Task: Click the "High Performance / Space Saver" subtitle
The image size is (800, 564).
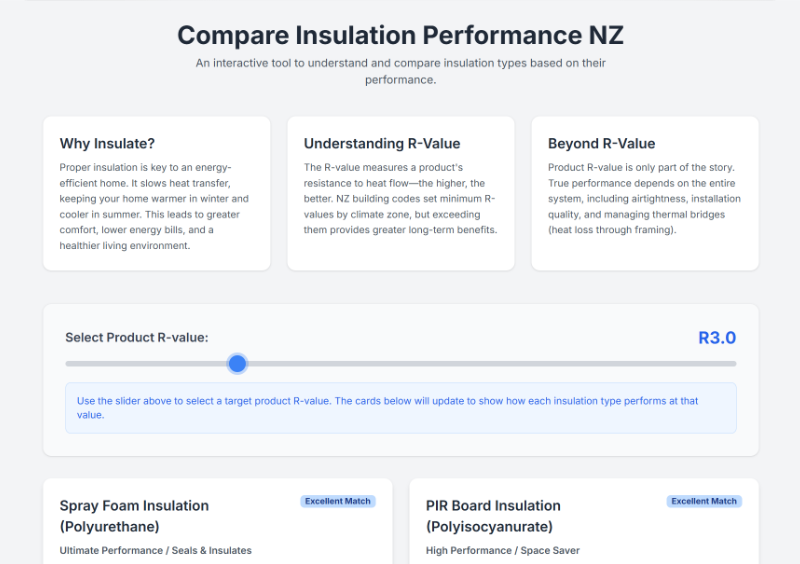Action: click(503, 551)
